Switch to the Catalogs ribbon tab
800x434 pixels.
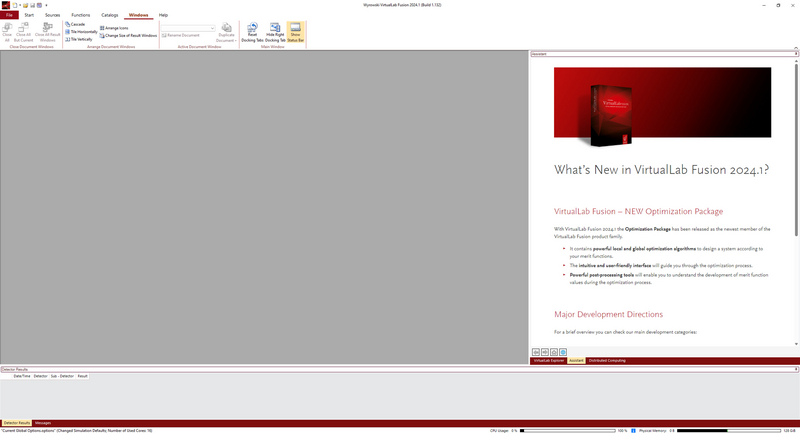(x=110, y=15)
